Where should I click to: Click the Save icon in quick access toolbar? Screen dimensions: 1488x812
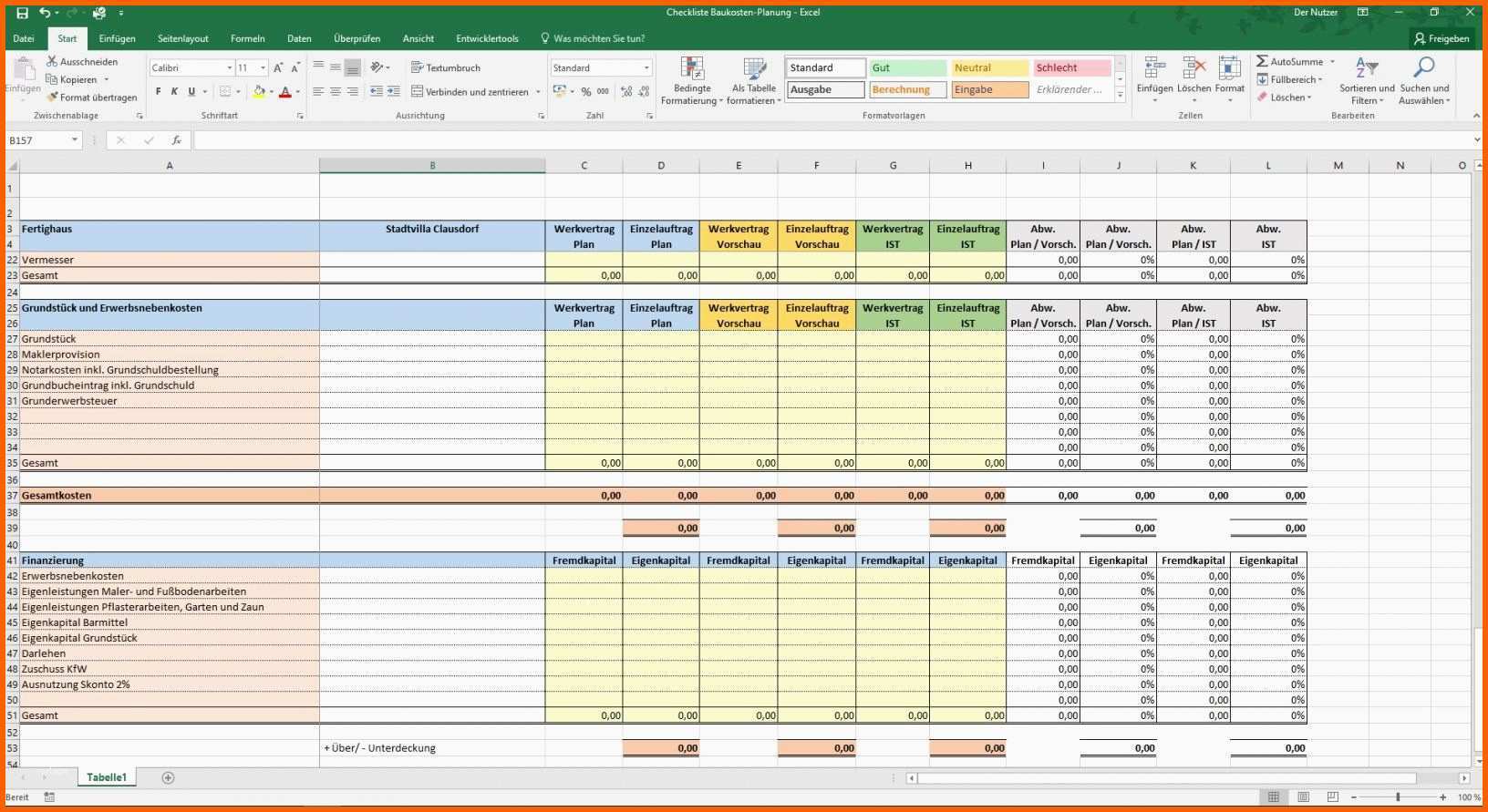(x=23, y=13)
